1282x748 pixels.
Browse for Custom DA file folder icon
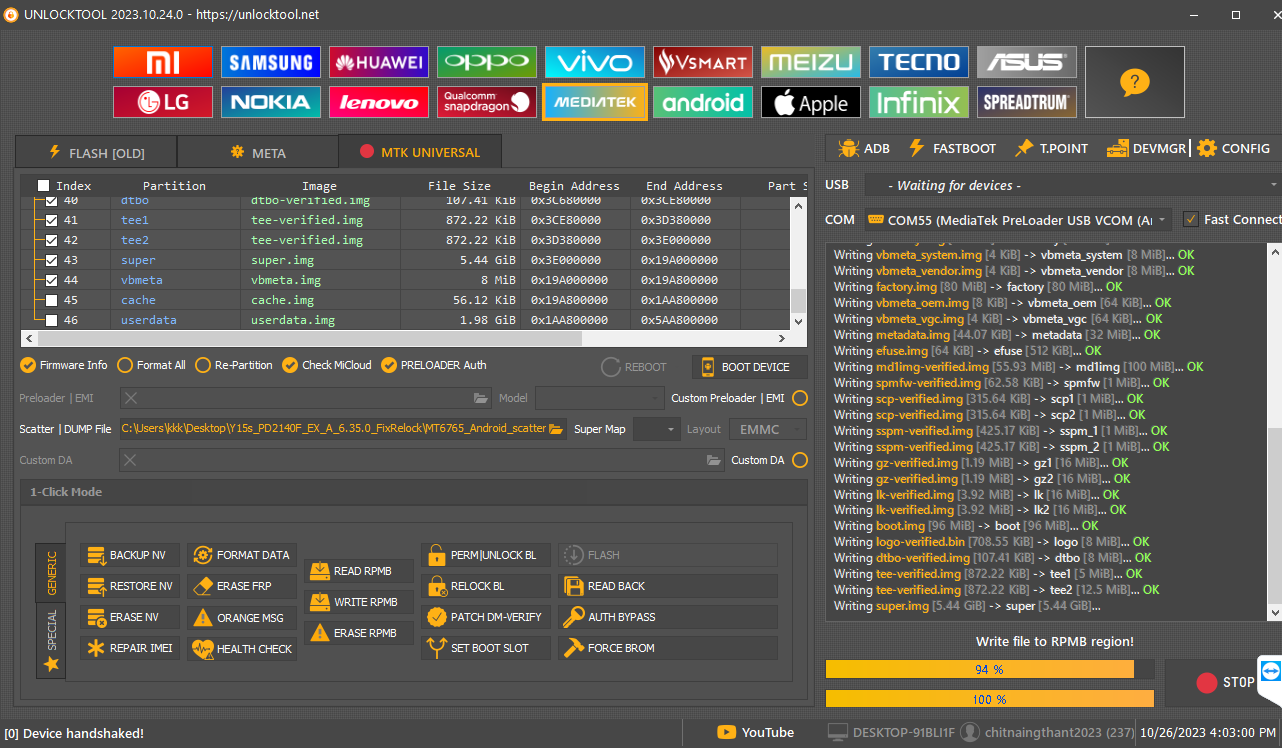pyautogui.click(x=714, y=460)
